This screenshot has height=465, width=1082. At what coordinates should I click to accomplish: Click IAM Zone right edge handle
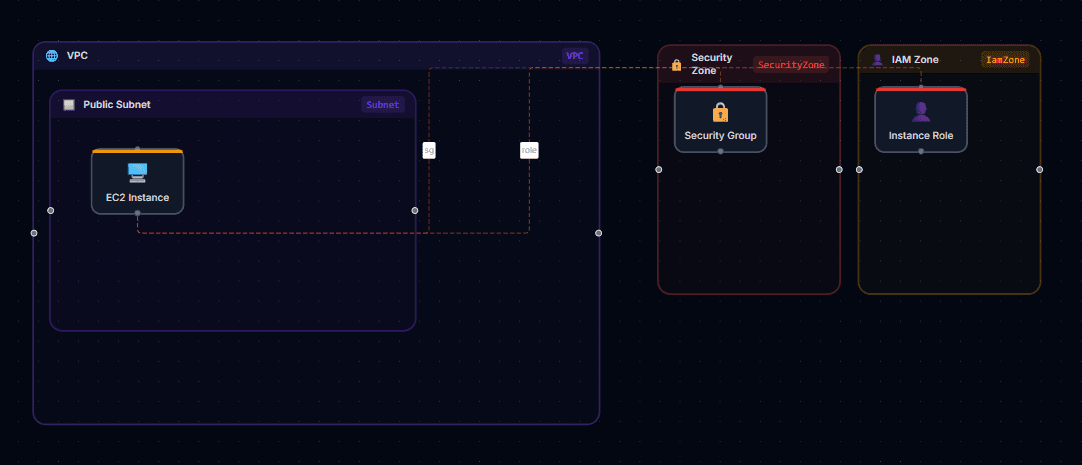(x=1040, y=170)
